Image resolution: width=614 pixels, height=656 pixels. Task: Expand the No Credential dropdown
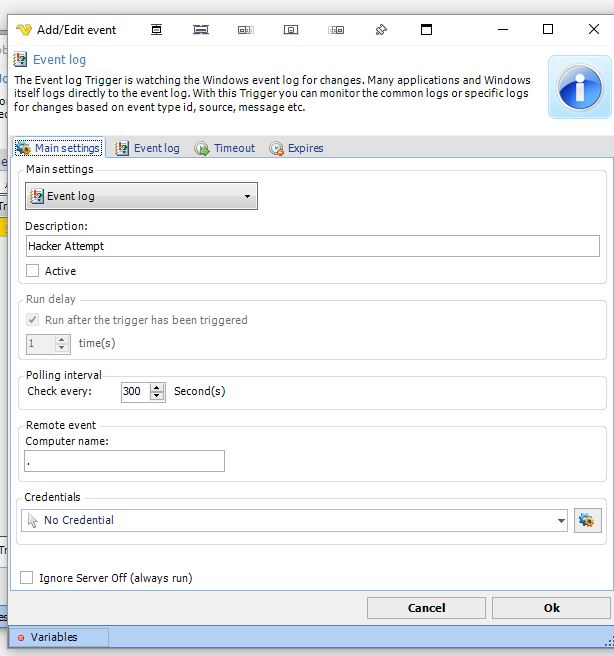pyautogui.click(x=560, y=520)
